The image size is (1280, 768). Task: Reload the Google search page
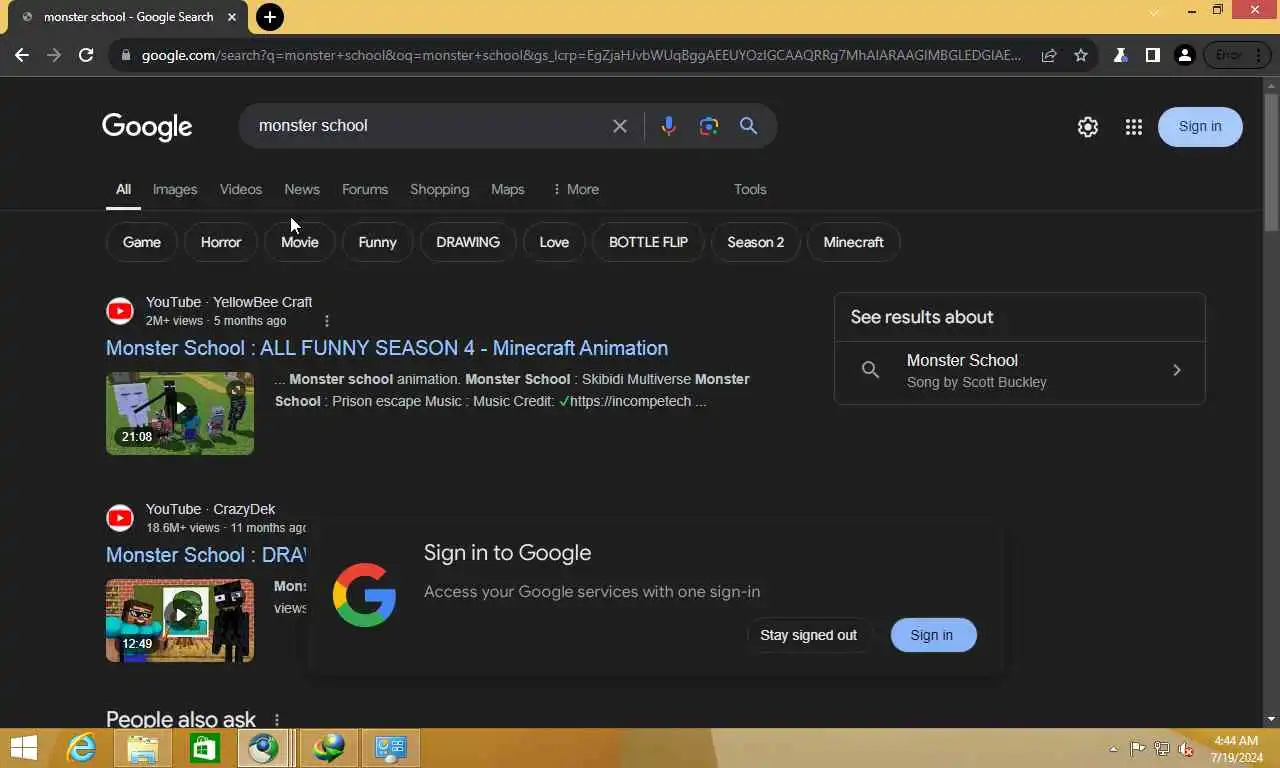pyautogui.click(x=86, y=55)
